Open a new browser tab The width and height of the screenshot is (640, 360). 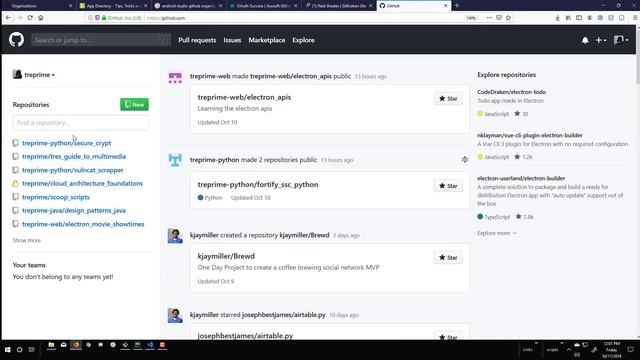[x=457, y=6]
